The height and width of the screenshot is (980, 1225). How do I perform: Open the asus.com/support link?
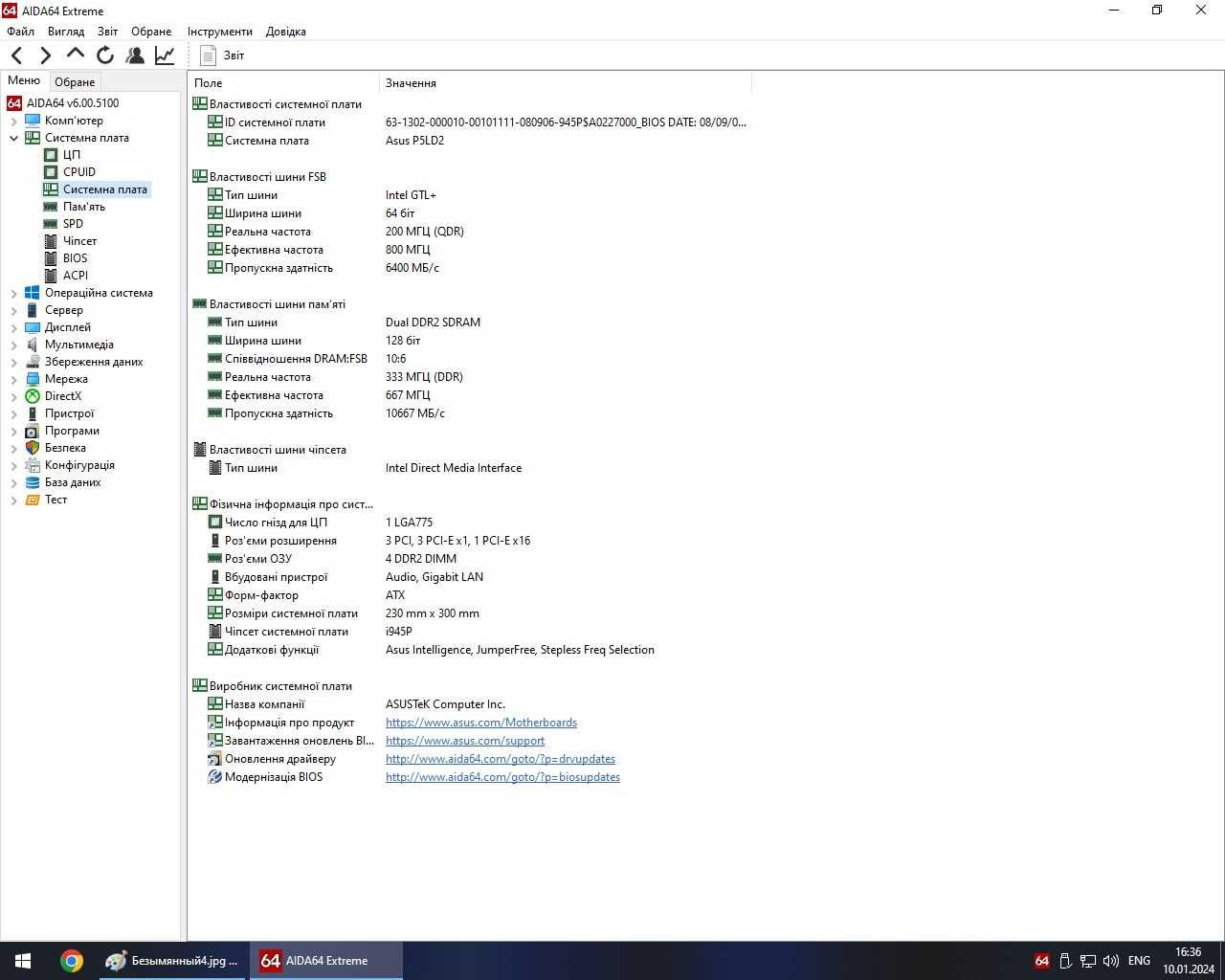tap(465, 741)
